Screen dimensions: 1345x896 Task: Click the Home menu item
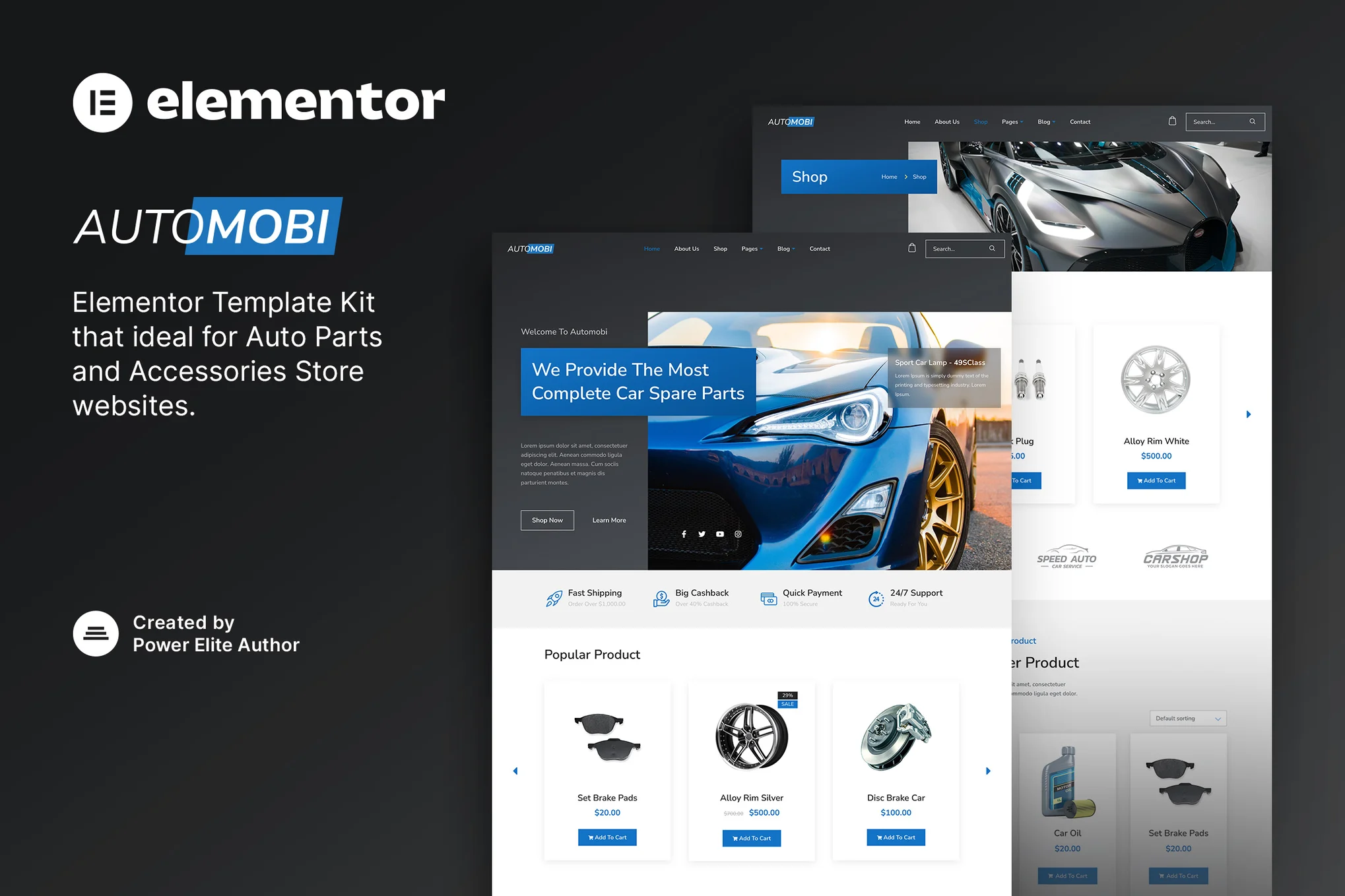[x=649, y=248]
